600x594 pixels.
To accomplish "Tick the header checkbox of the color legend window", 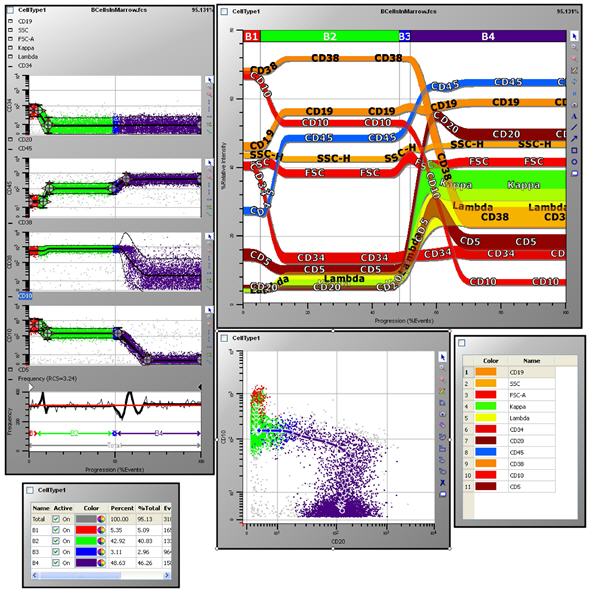I will 462,343.
